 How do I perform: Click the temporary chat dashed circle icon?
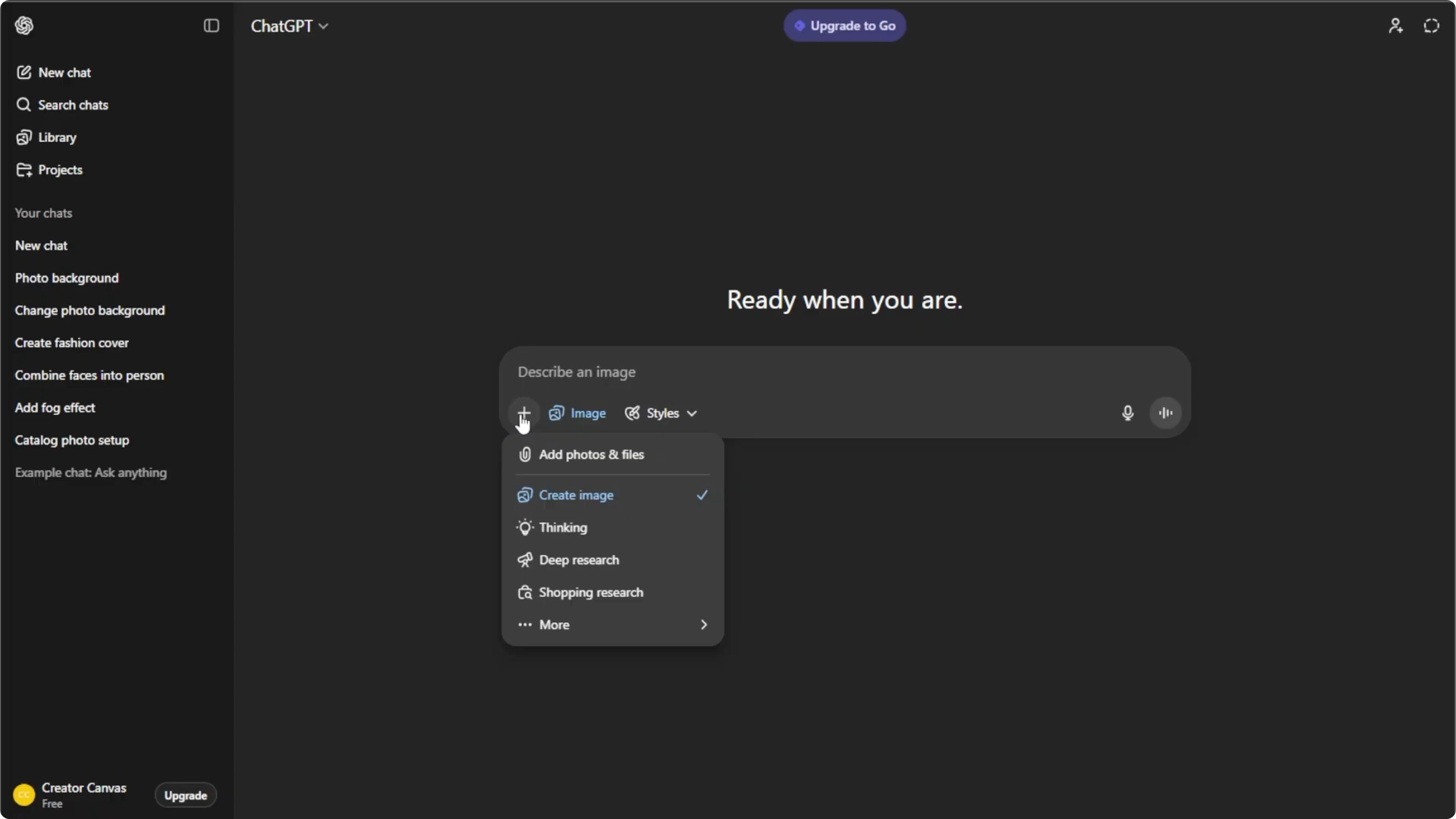click(1431, 25)
